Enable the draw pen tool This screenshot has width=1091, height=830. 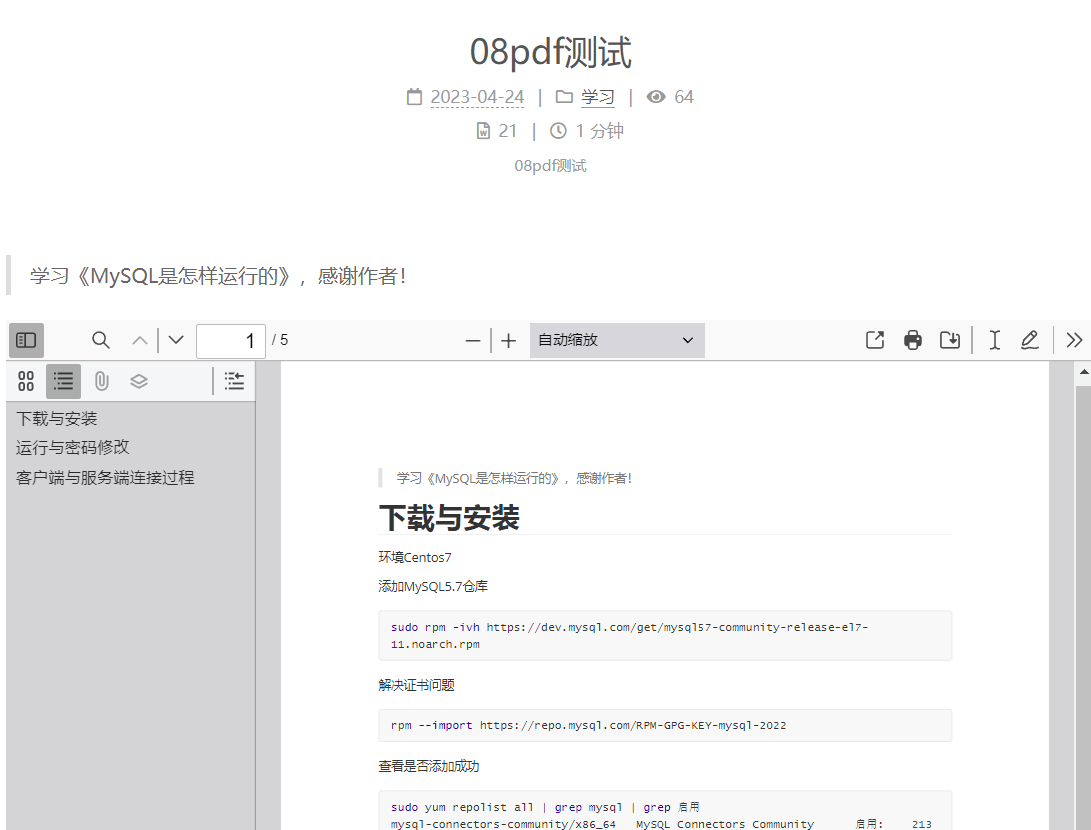pos(1030,340)
